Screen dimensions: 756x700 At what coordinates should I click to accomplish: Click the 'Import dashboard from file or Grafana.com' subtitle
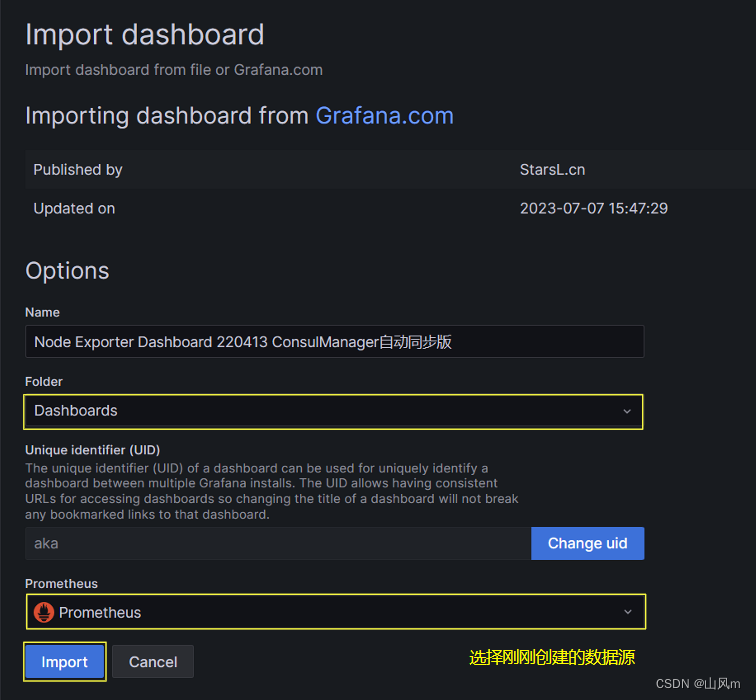point(174,70)
